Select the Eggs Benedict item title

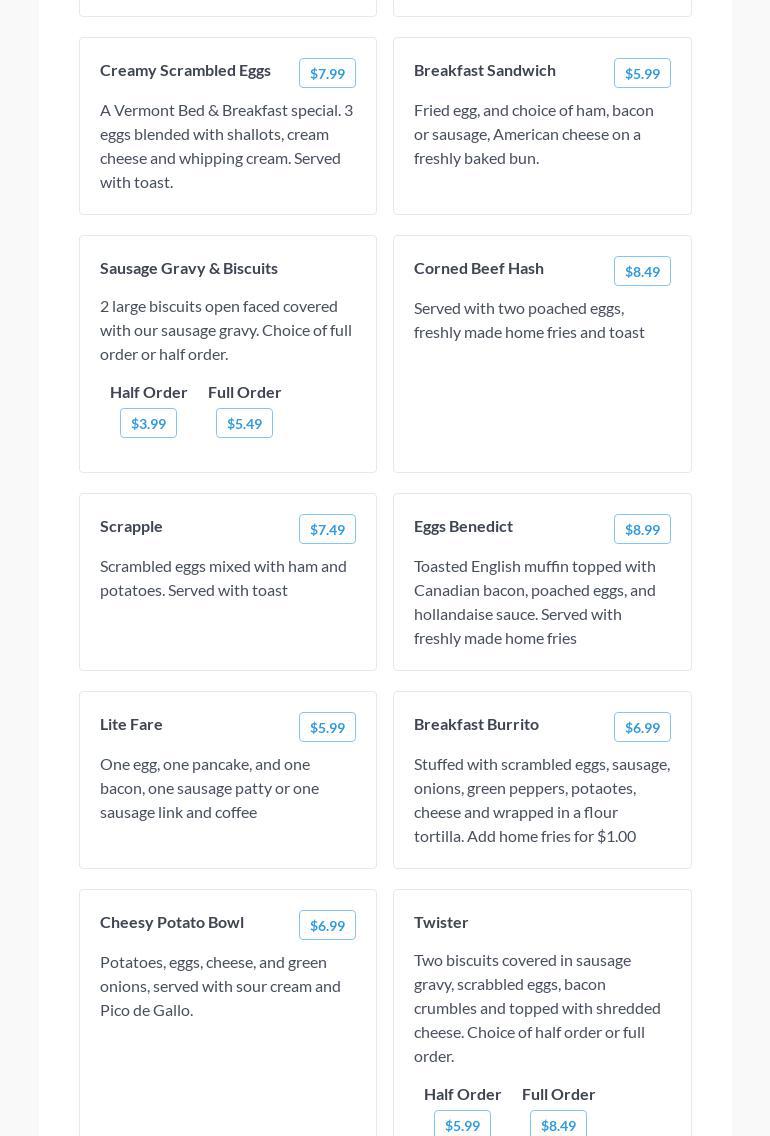463,526
